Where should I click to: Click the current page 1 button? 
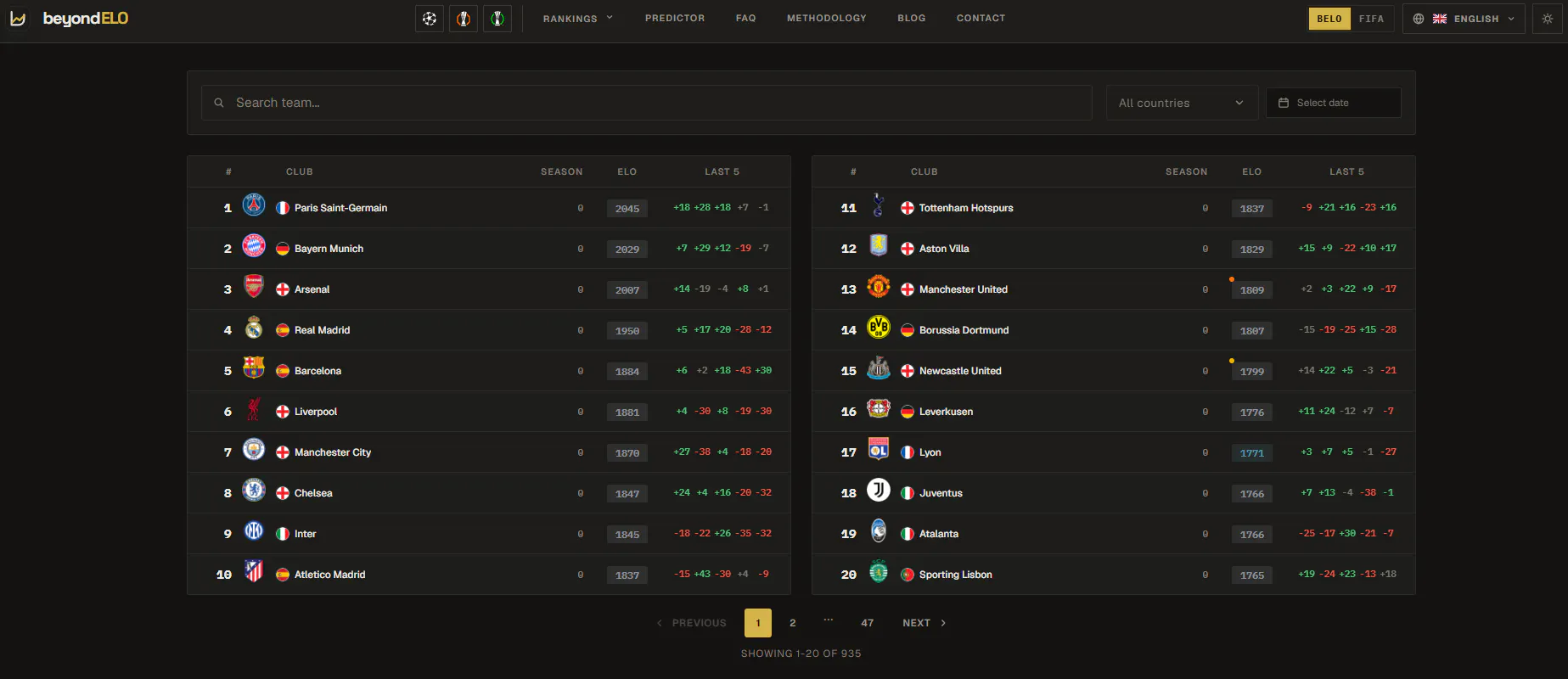758,623
